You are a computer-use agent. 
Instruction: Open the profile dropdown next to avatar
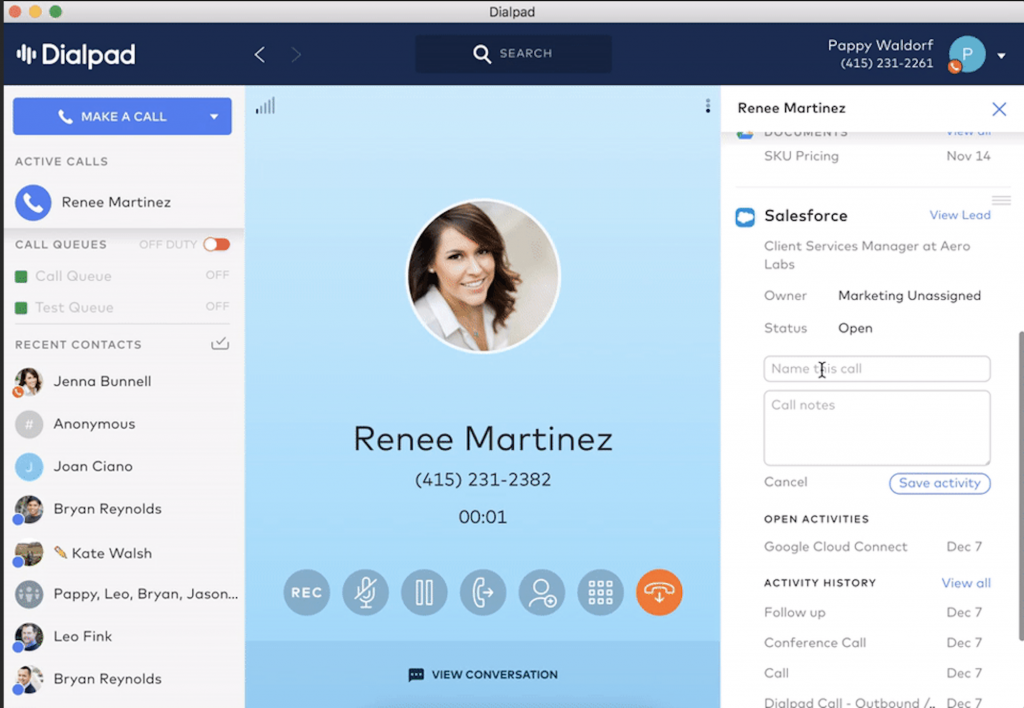coord(1001,56)
